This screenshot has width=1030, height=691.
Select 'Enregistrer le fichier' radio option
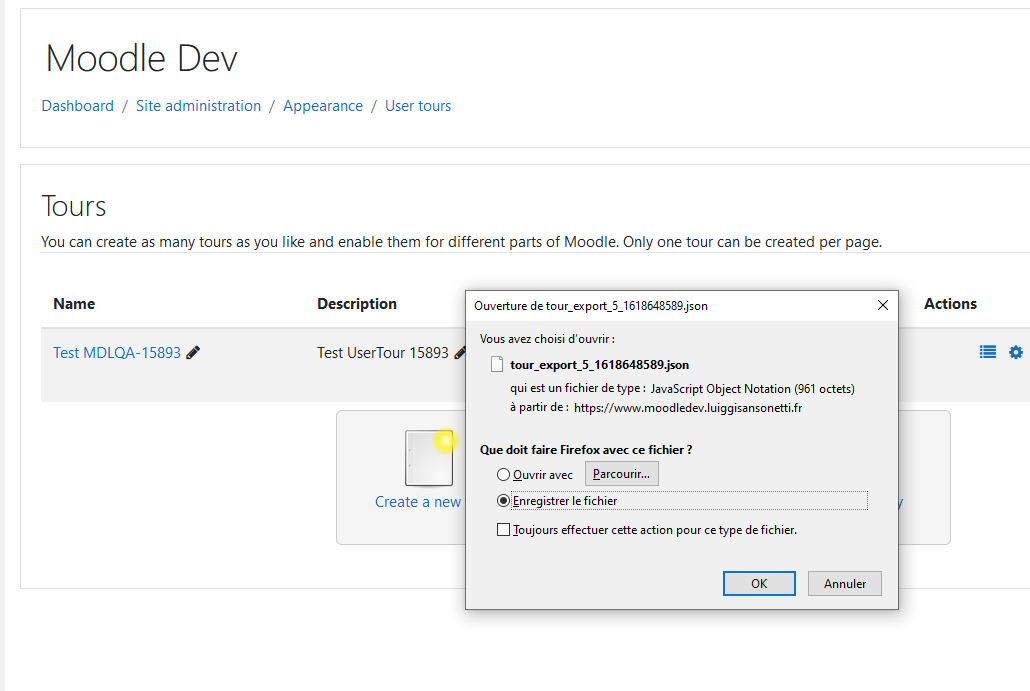(x=503, y=501)
